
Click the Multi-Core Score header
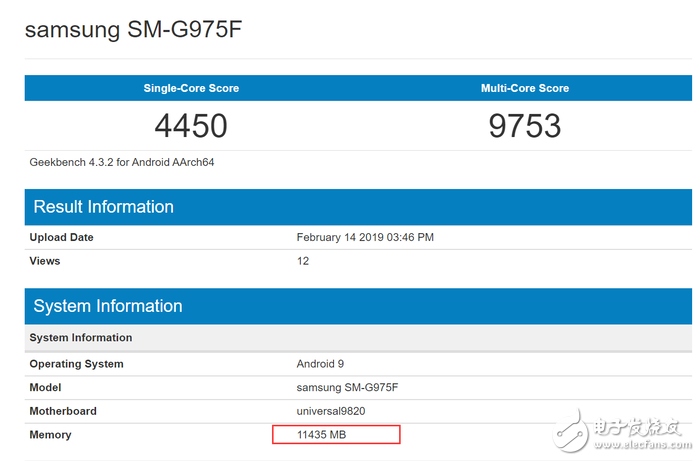tap(525, 88)
